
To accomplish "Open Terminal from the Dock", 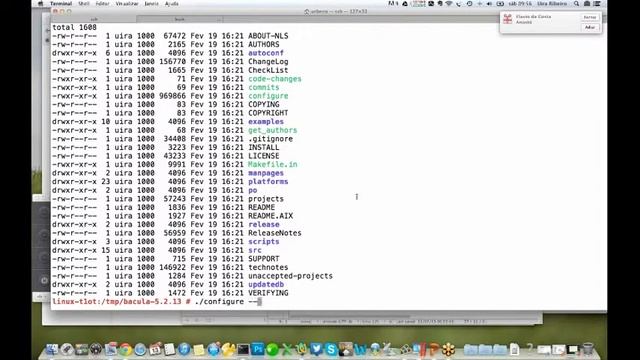I will click(243, 349).
